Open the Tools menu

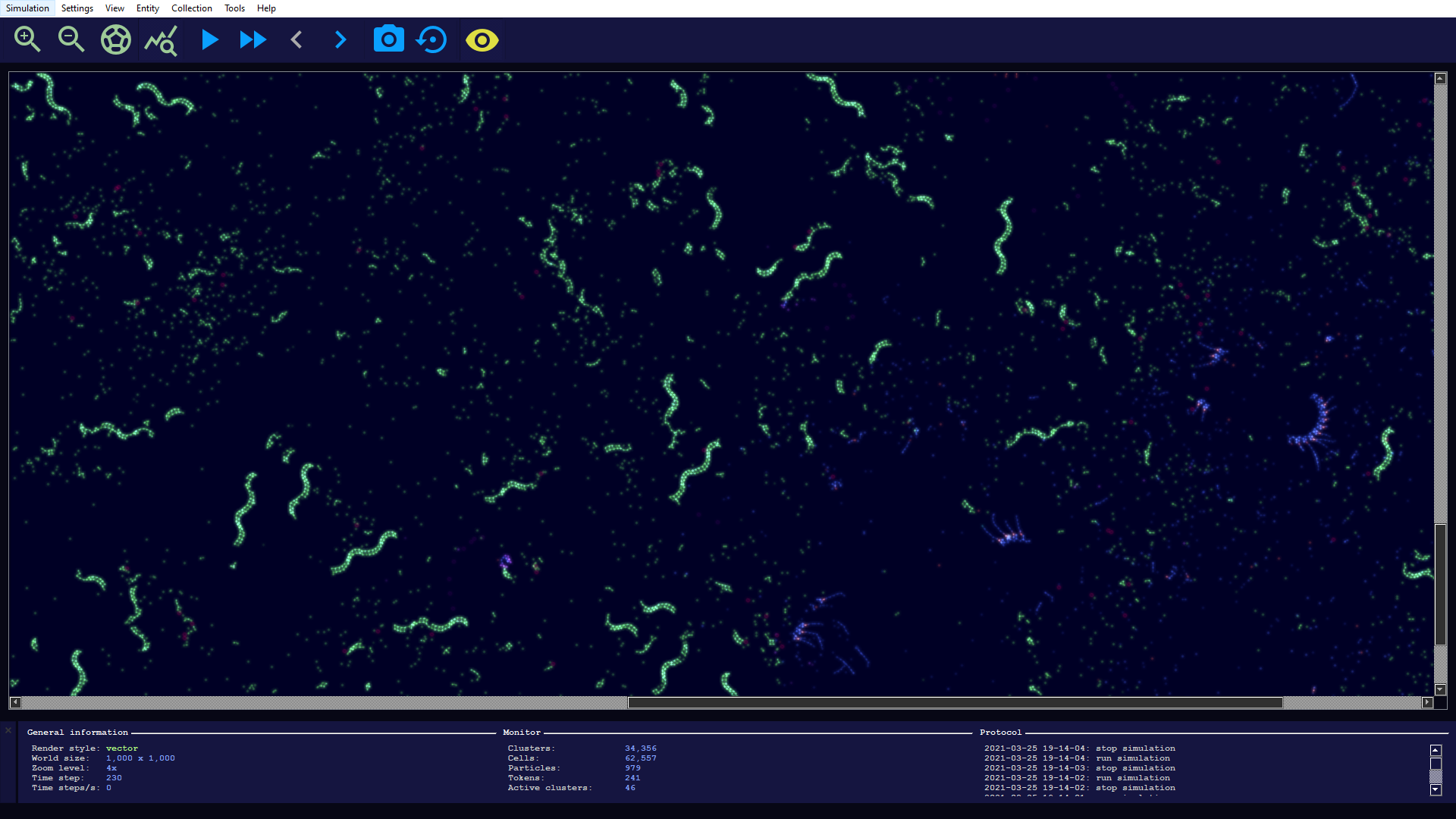click(x=234, y=8)
